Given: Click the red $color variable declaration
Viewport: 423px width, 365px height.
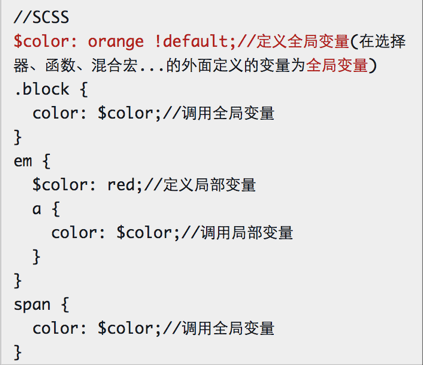Looking at the screenshot, I should (45, 41).
